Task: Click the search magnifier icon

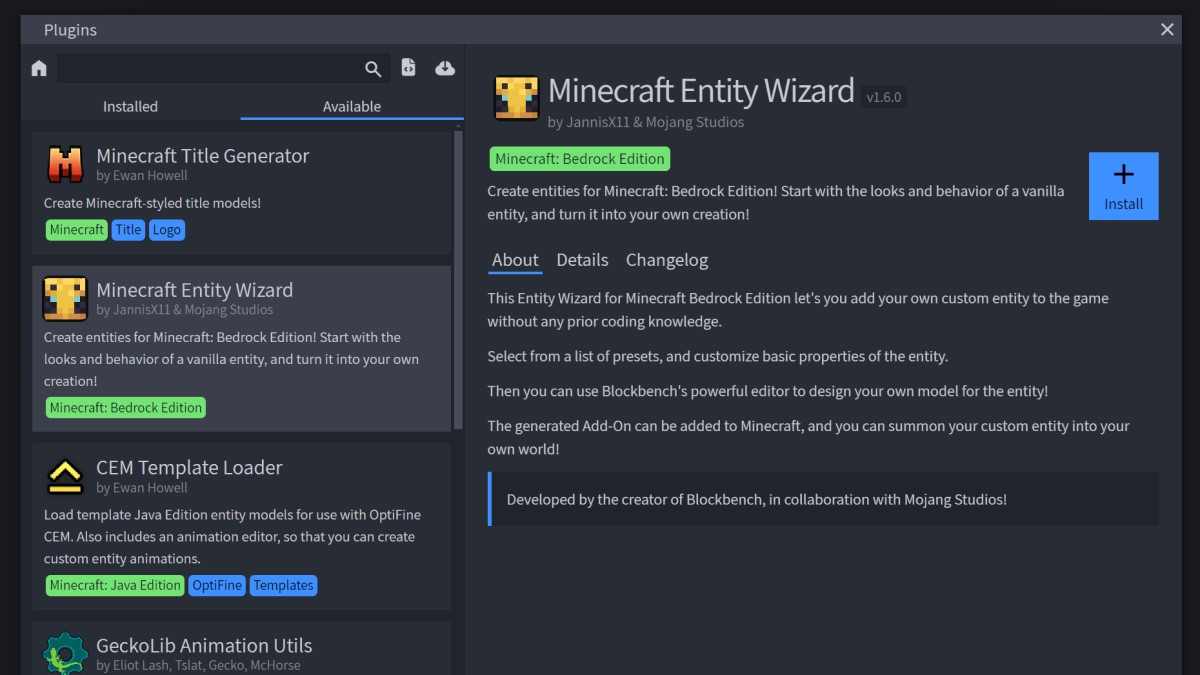Action: pos(373,68)
